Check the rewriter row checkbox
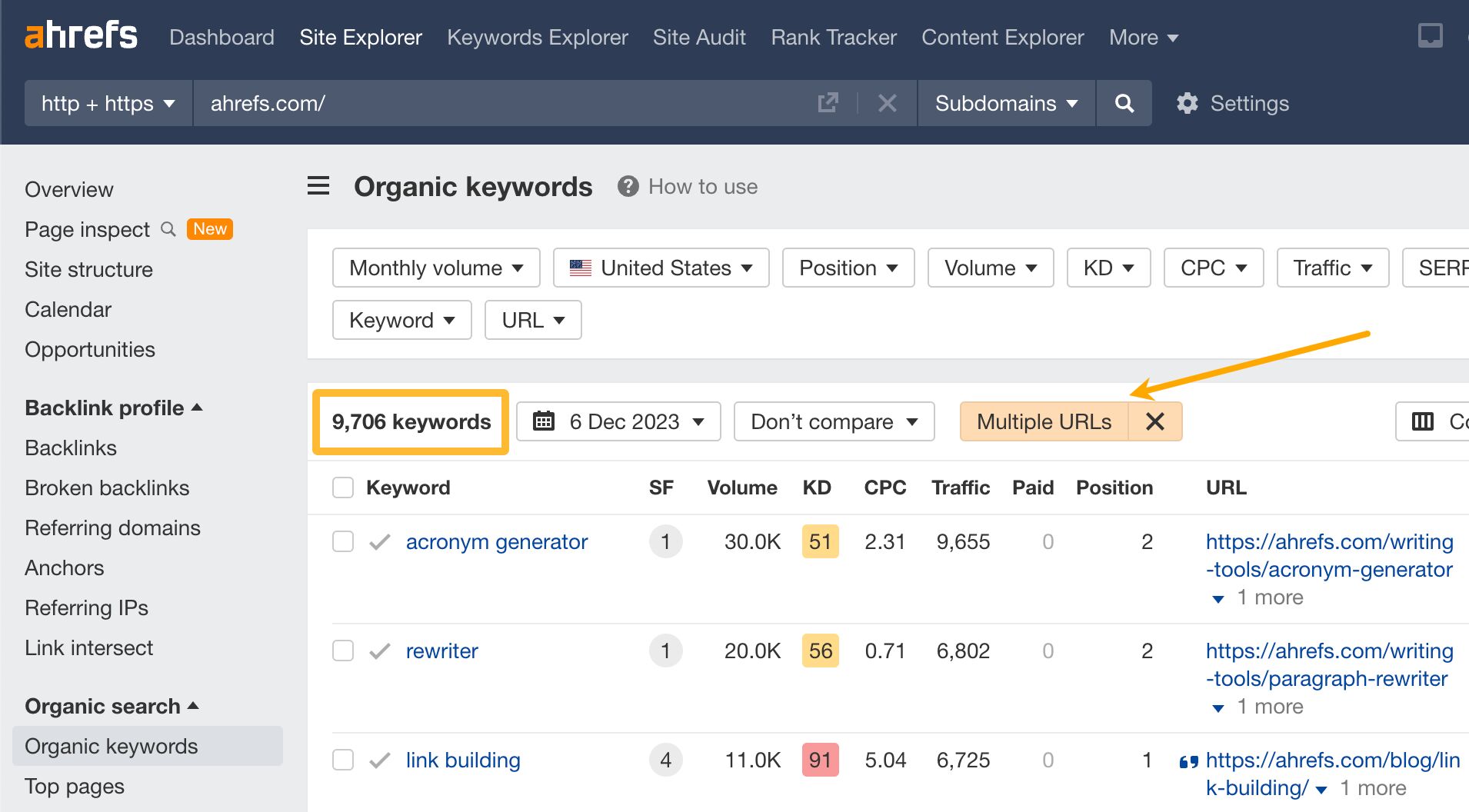The image size is (1469, 812). tap(342, 651)
